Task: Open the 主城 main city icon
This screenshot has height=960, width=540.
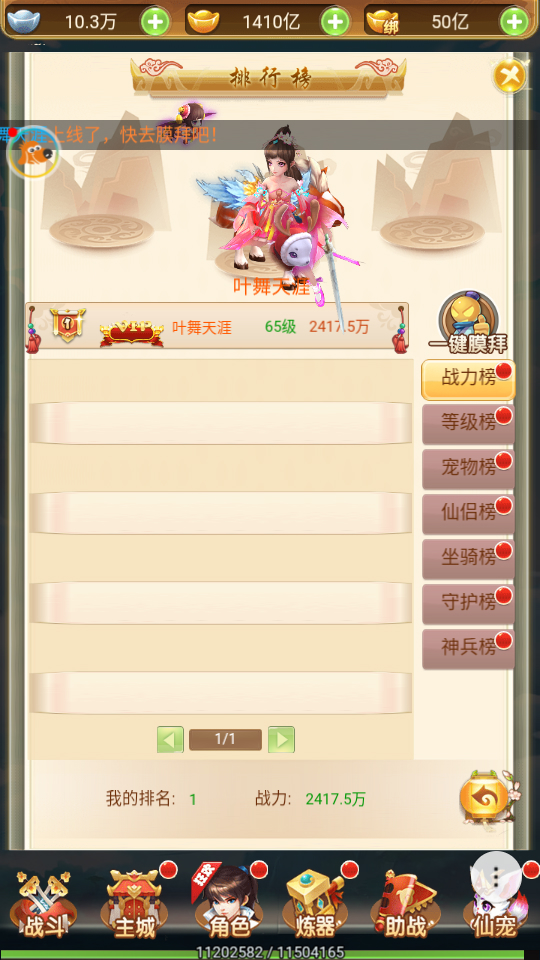Action: (x=134, y=904)
